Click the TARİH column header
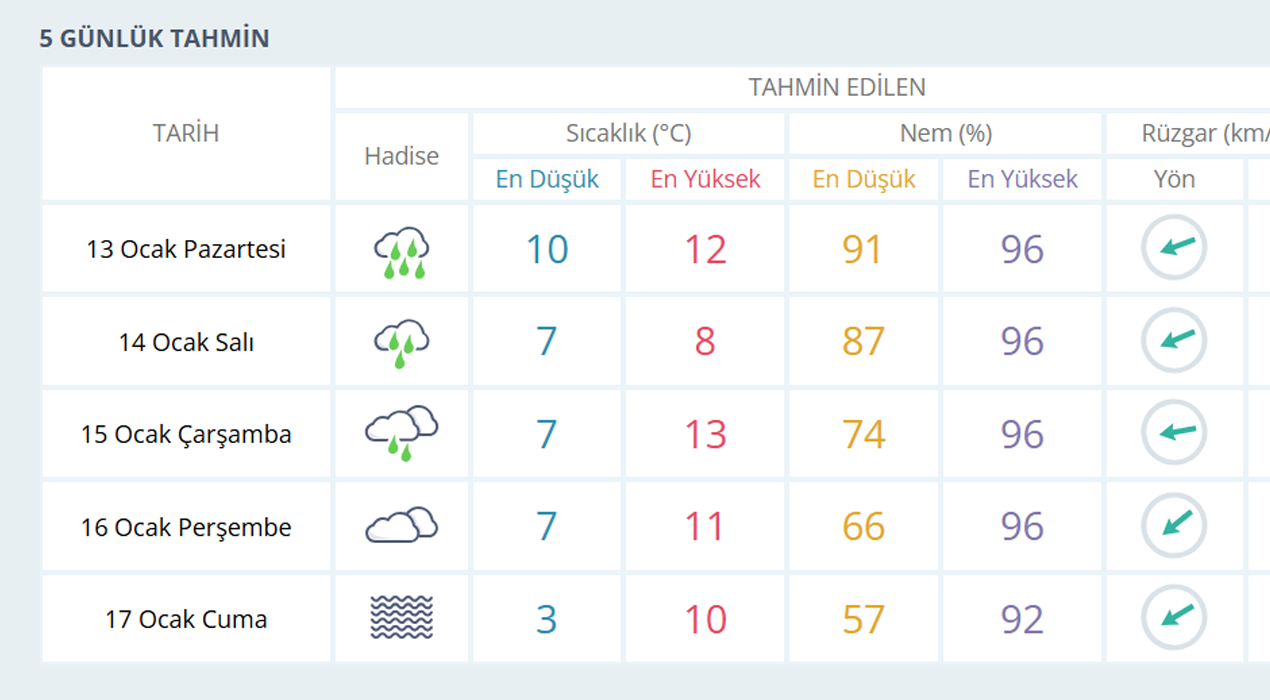 coord(186,133)
